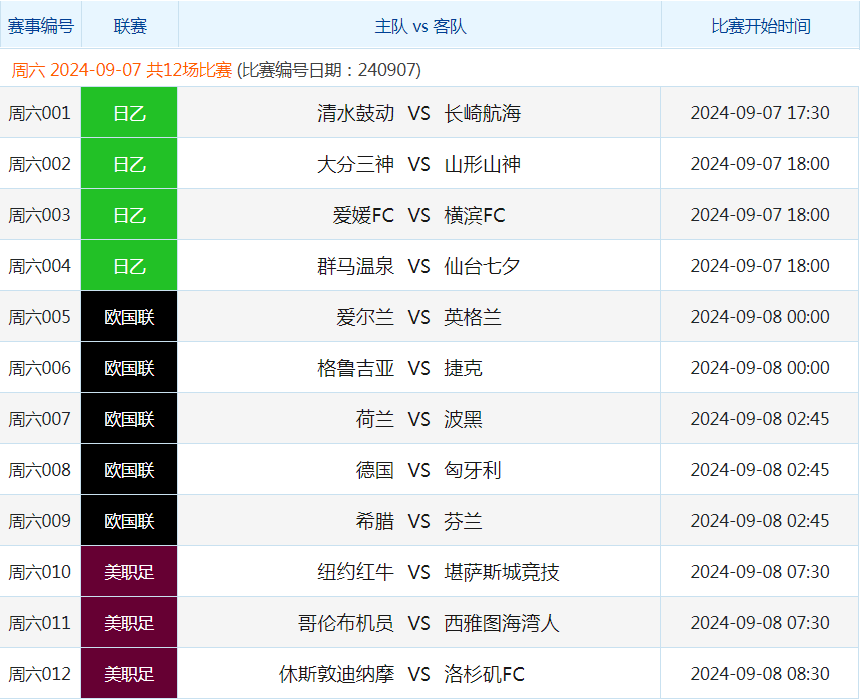
Task: Open team 堪萨斯城竞技
Action: point(502,572)
